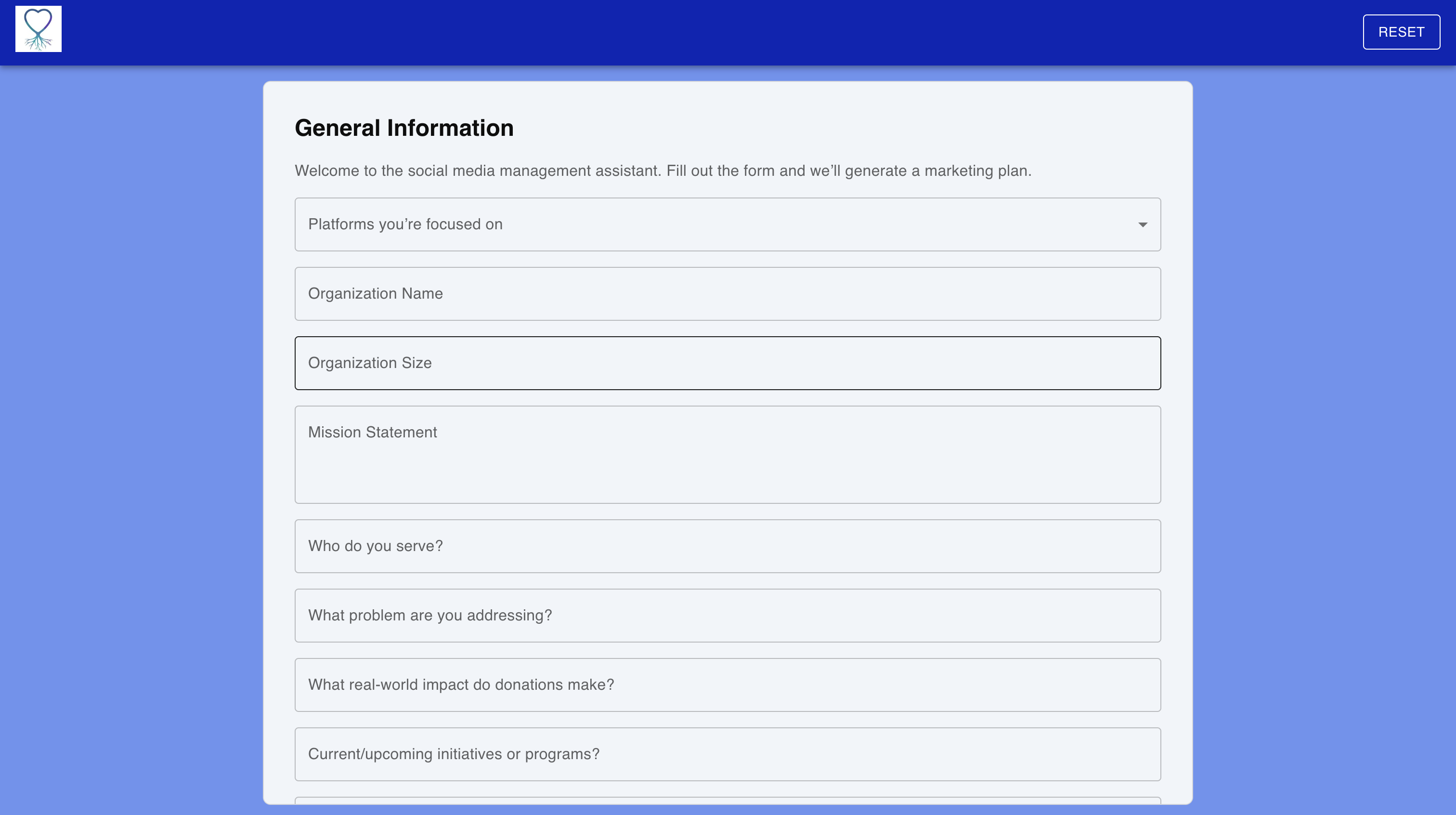Click the empty center of the dark blue header bar

click(x=712, y=32)
